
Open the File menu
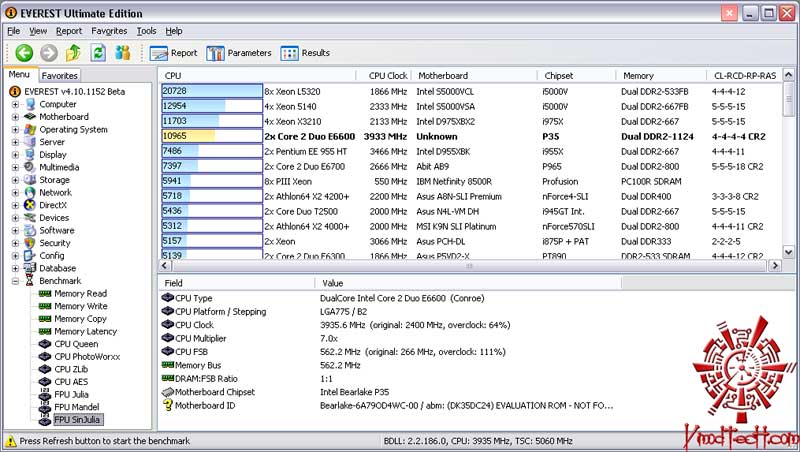point(14,31)
